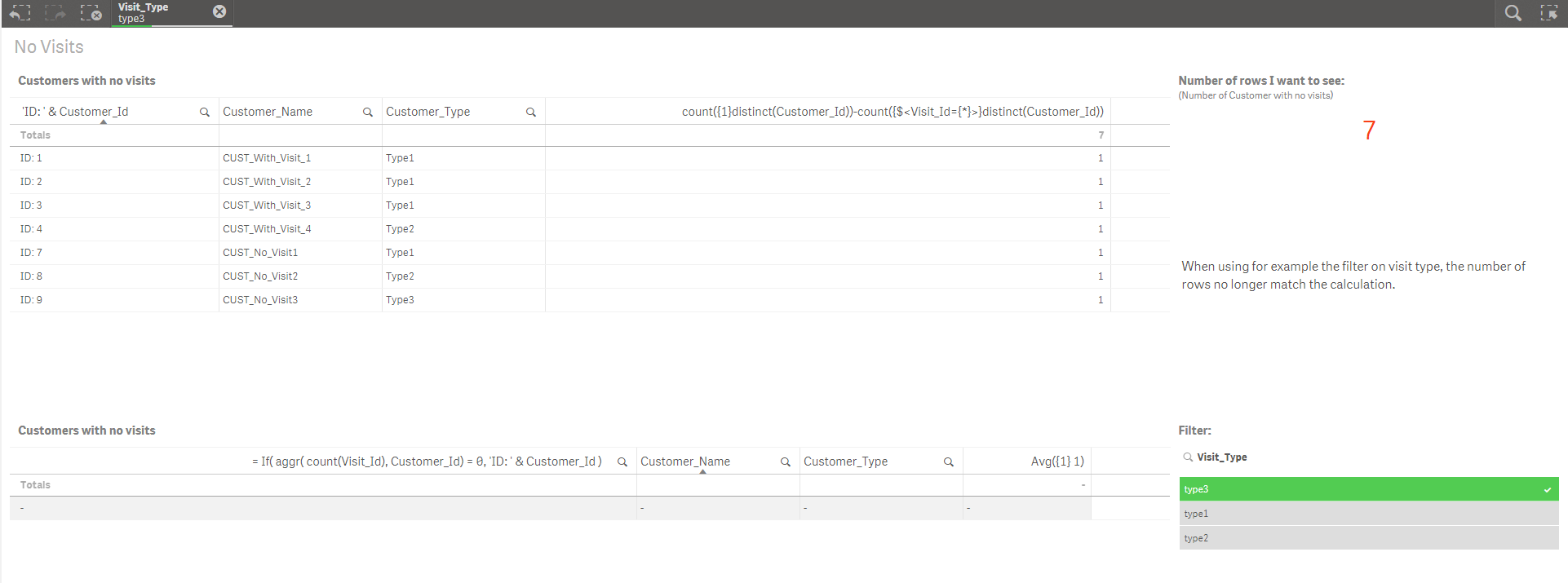This screenshot has width=1568, height=583.
Task: Select the 'ID: 2' cell
Action: click(x=114, y=182)
